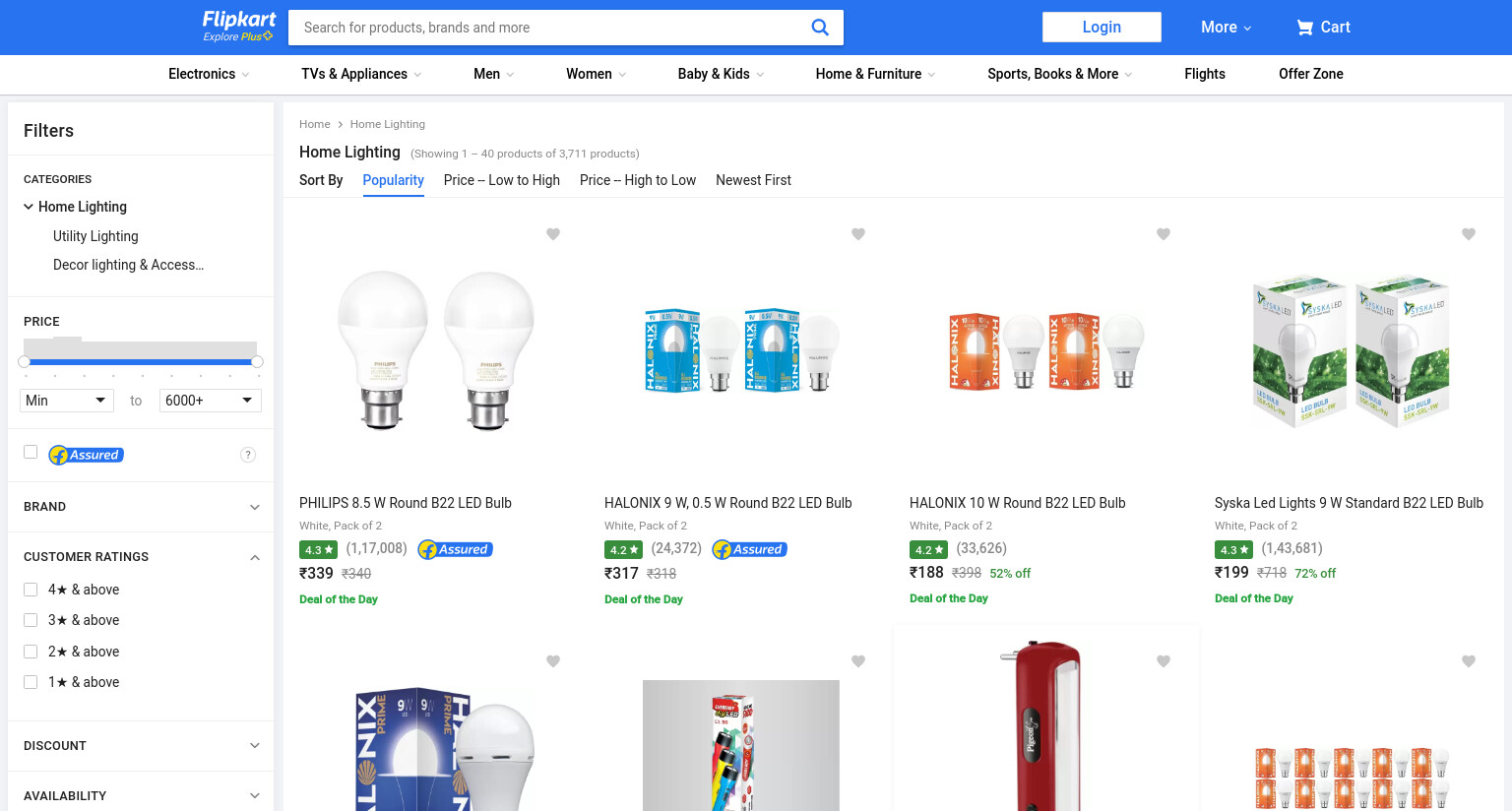Viewport: 1512px width, 811px height.
Task: Wishlist the PHILIPS 8.5 W bulb heart
Action: pos(553,234)
